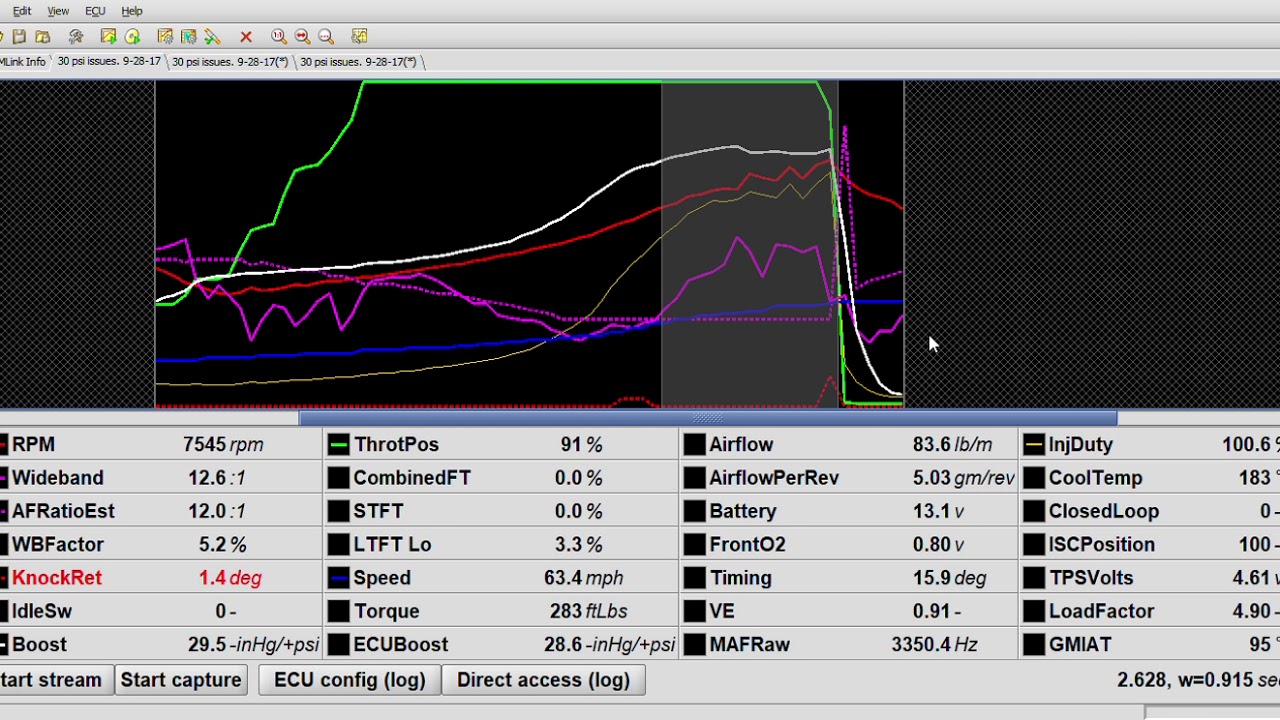The height and width of the screenshot is (720, 1280).
Task: Select the WBFactor label
Action: point(58,545)
